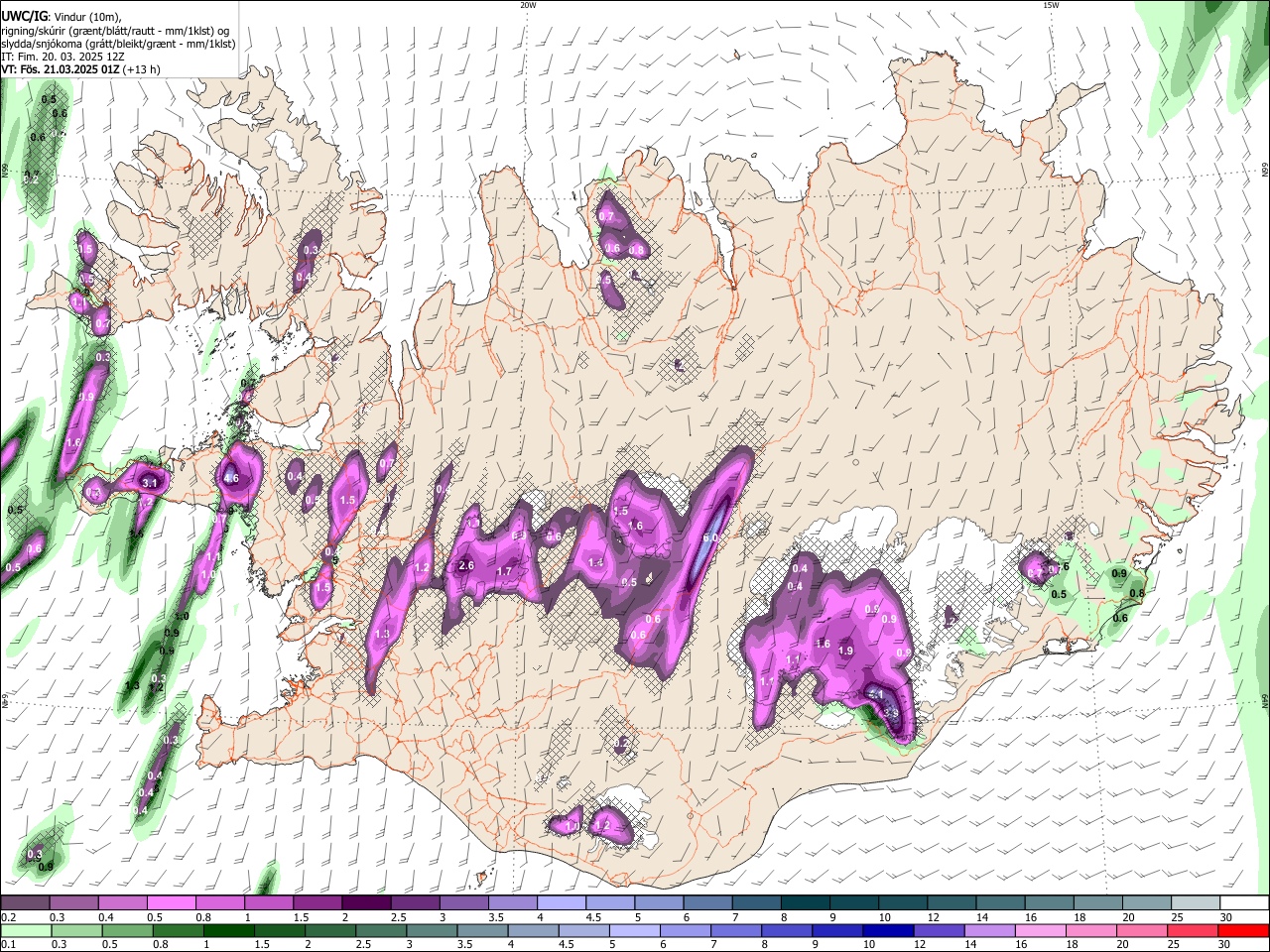Select the dark purple 2 swatch in snow legend
The width and height of the screenshot is (1270, 952).
click(x=366, y=902)
